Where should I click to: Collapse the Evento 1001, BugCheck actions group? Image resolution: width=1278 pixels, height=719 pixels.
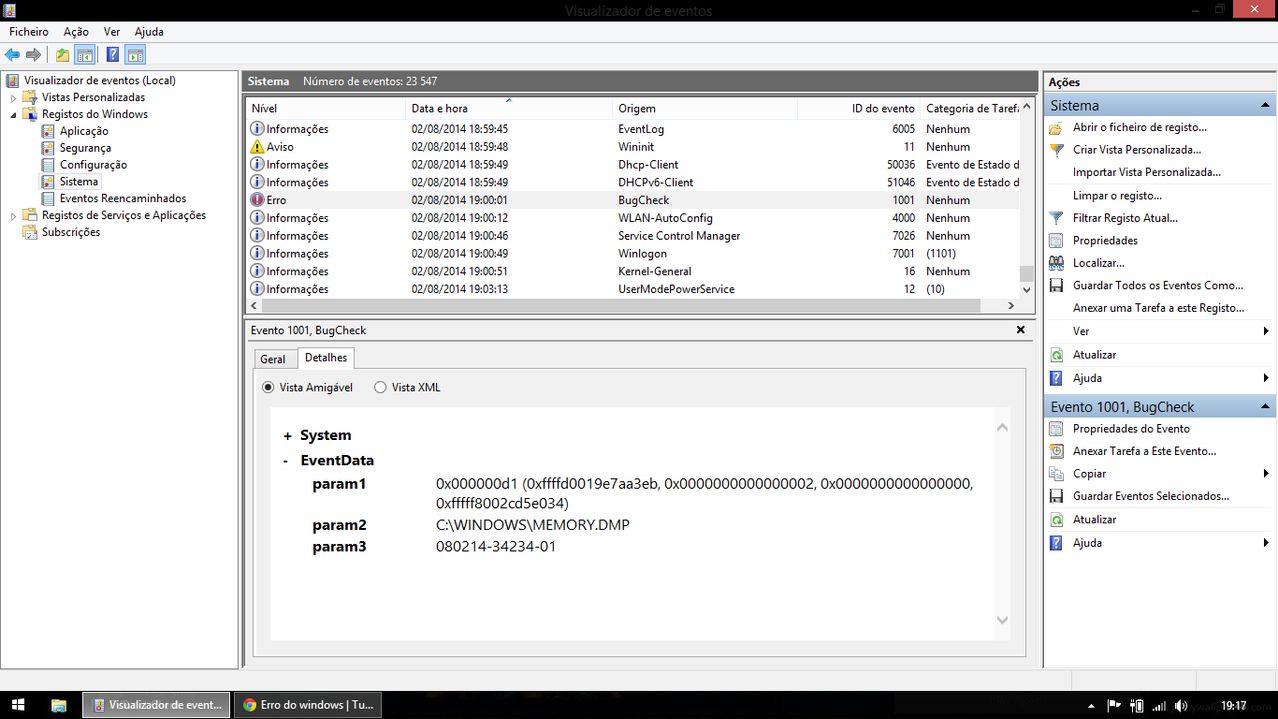(x=1265, y=407)
